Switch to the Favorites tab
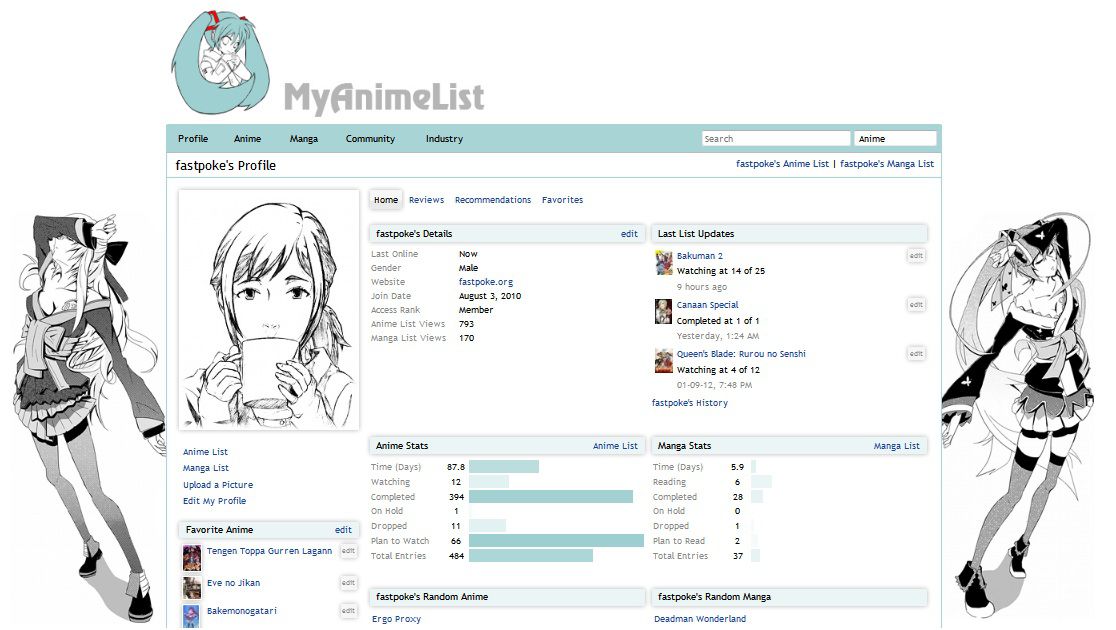 pyautogui.click(x=562, y=199)
